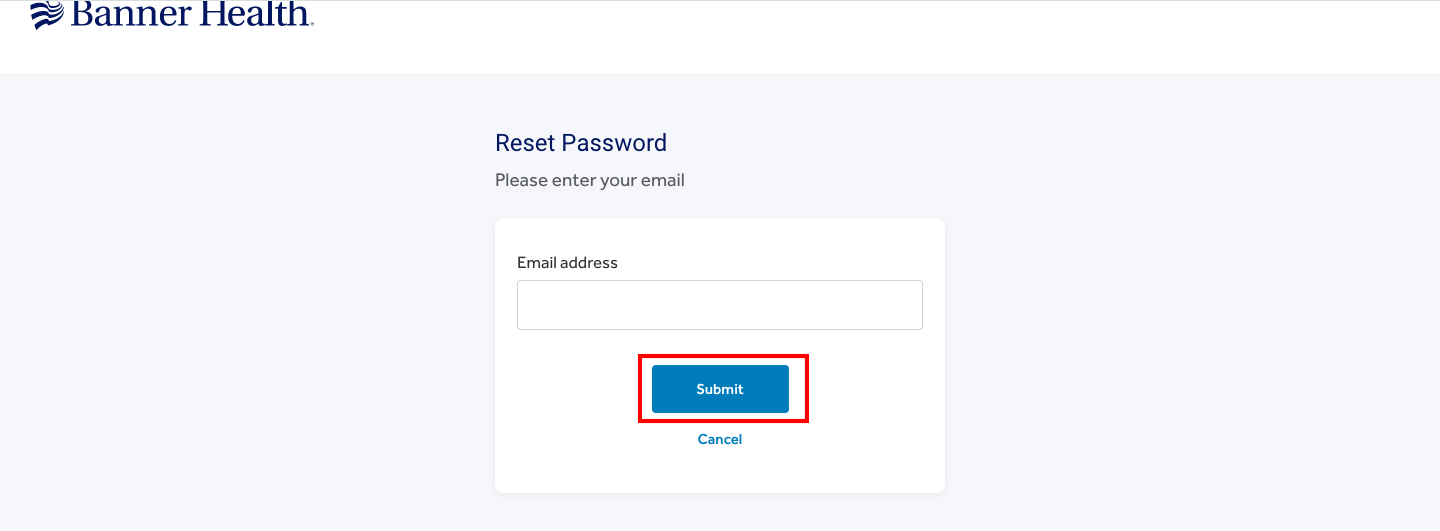
Task: Click the 'Please enter your email' text
Action: (x=590, y=181)
